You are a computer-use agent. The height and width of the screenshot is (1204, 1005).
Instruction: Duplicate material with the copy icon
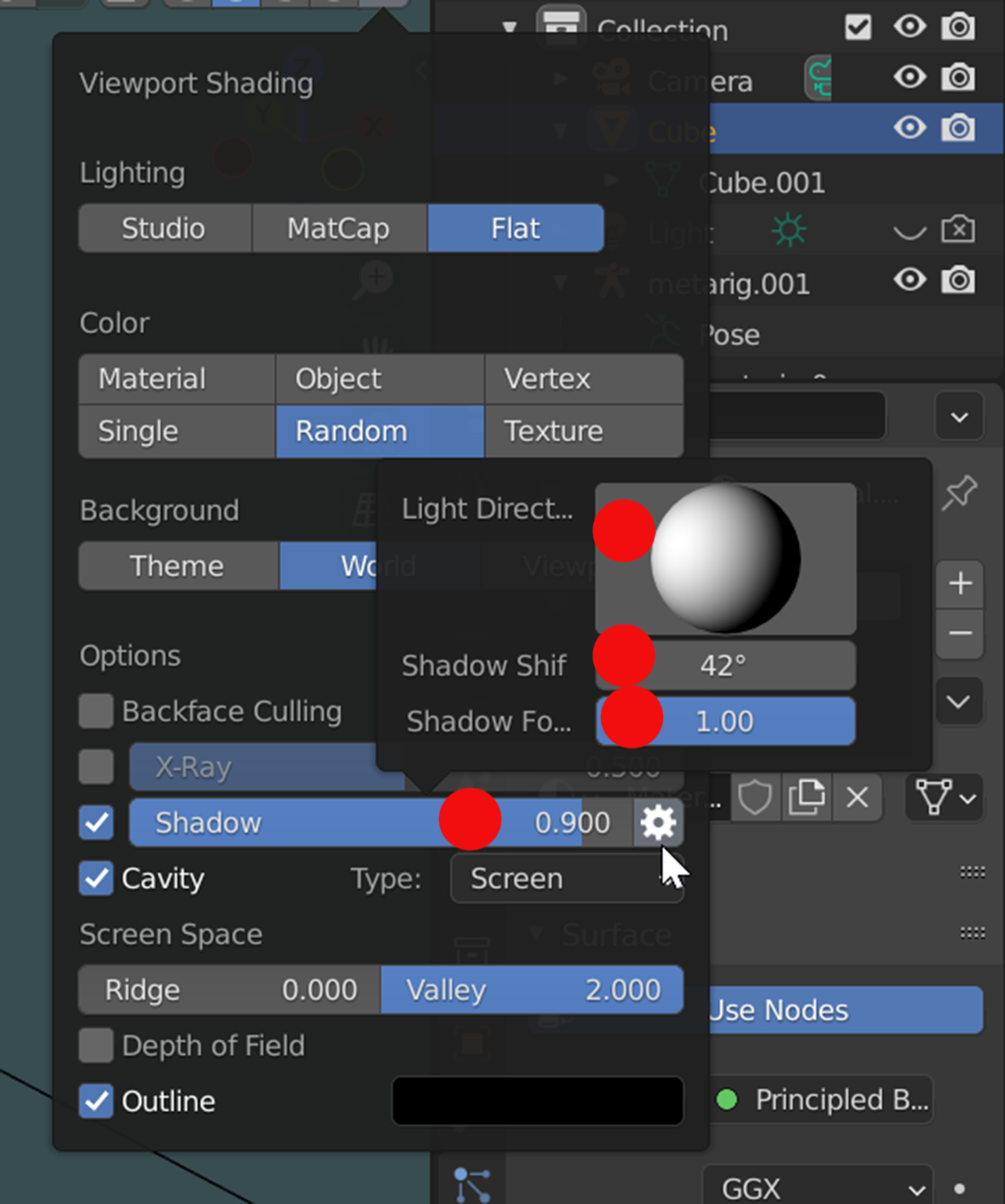[807, 798]
